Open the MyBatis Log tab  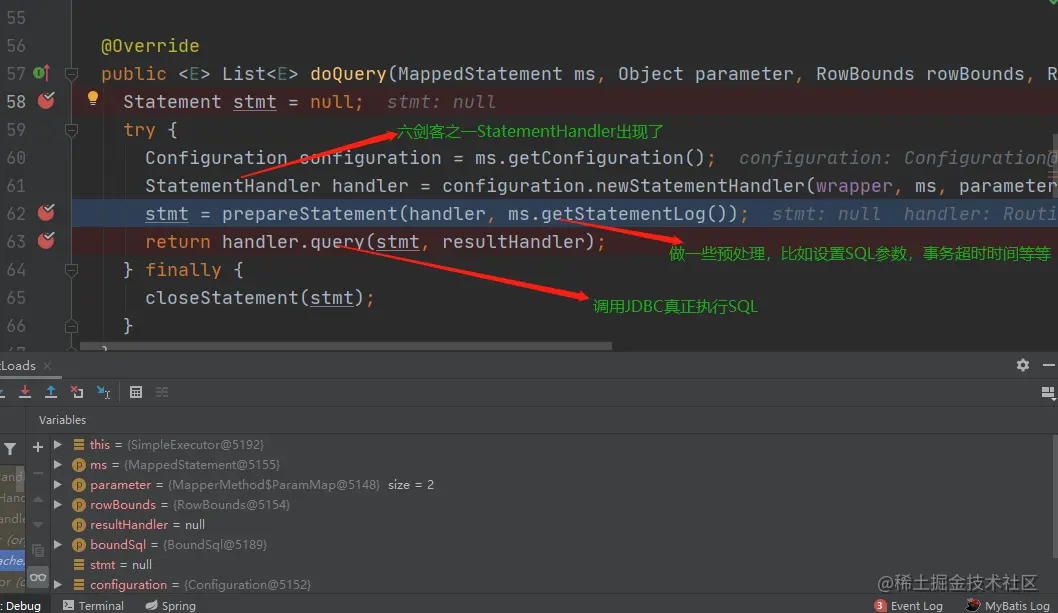[1008, 606]
